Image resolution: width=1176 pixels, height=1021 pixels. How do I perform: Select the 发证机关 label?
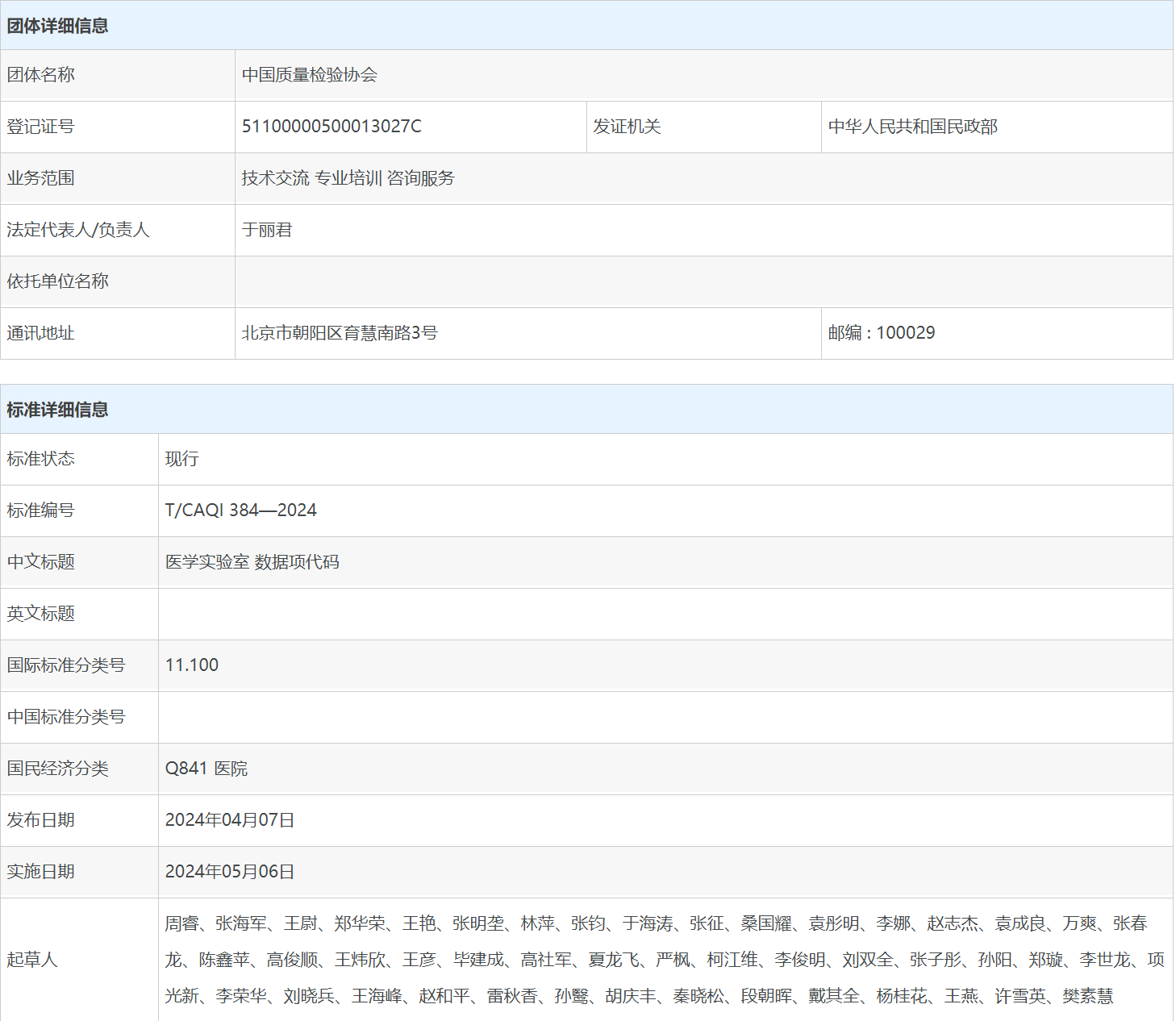click(627, 127)
